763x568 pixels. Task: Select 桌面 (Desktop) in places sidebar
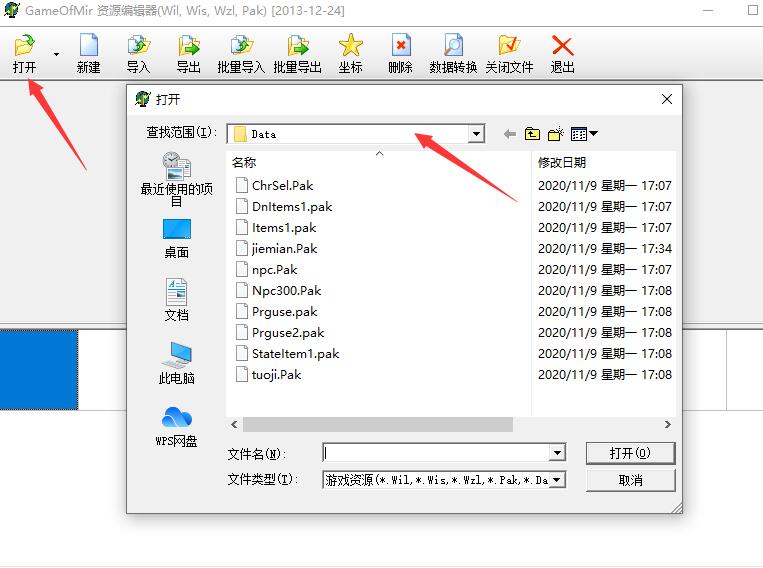(177, 238)
